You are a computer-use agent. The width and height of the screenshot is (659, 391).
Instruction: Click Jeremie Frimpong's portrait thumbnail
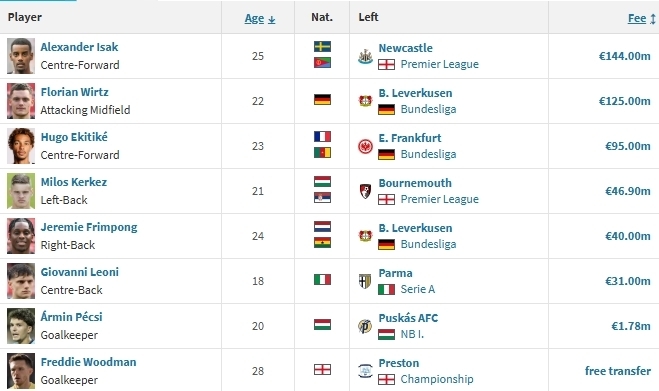21,236
